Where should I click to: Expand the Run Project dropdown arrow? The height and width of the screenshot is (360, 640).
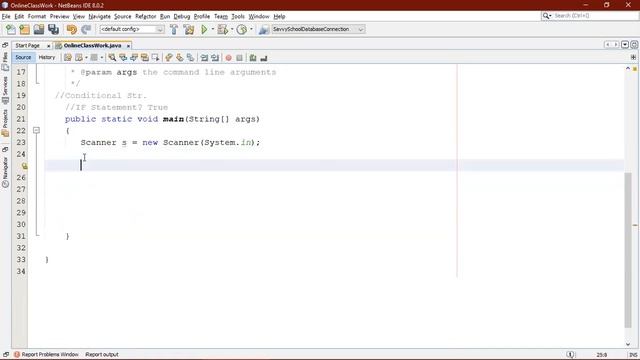tap(213, 29)
